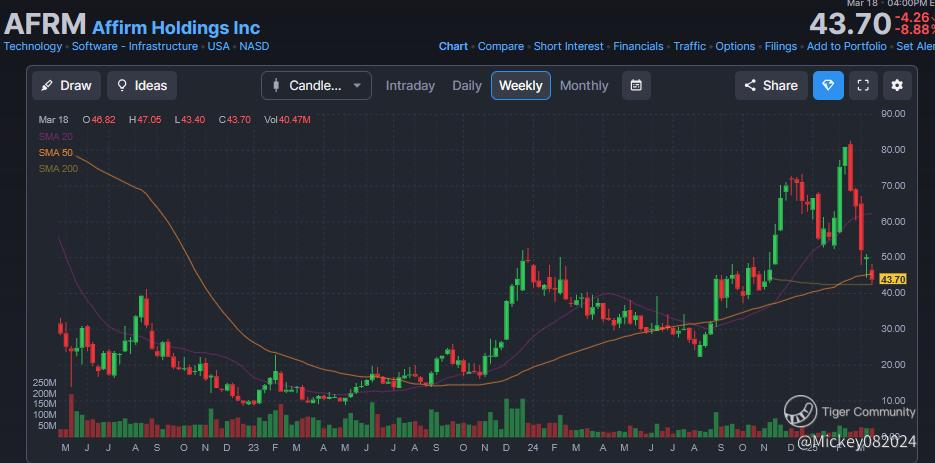Click the AFRM ticker symbol

coord(45,24)
